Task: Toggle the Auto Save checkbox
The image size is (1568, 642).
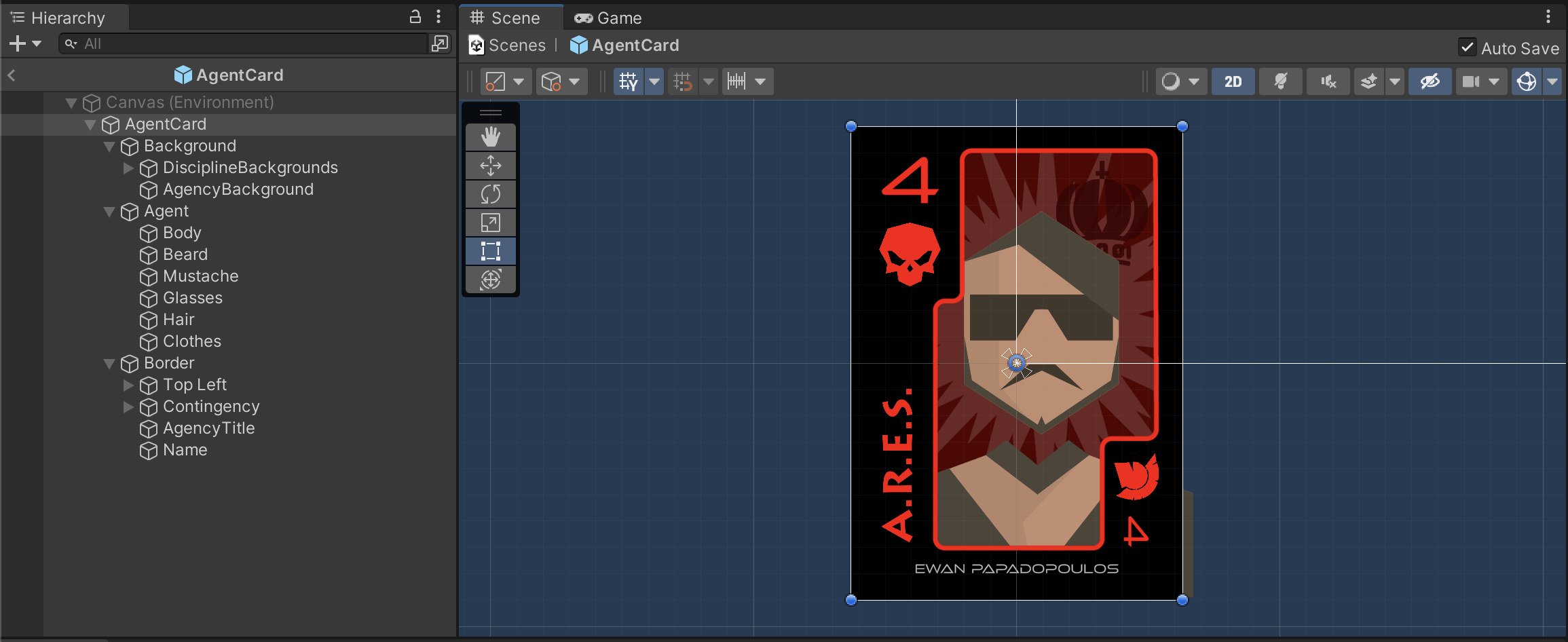Action: pyautogui.click(x=1467, y=48)
